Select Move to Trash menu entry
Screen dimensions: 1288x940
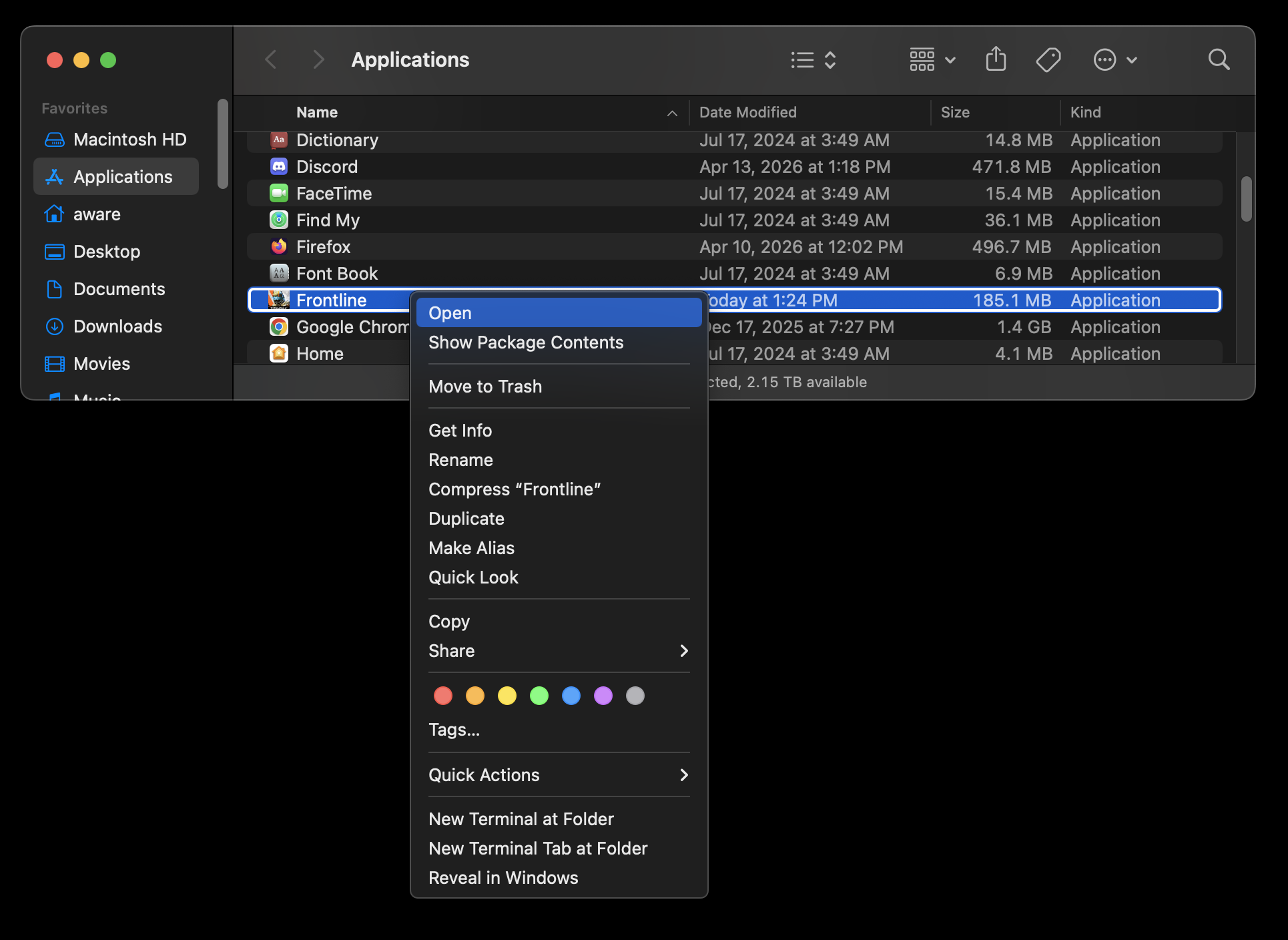pyautogui.click(x=485, y=386)
